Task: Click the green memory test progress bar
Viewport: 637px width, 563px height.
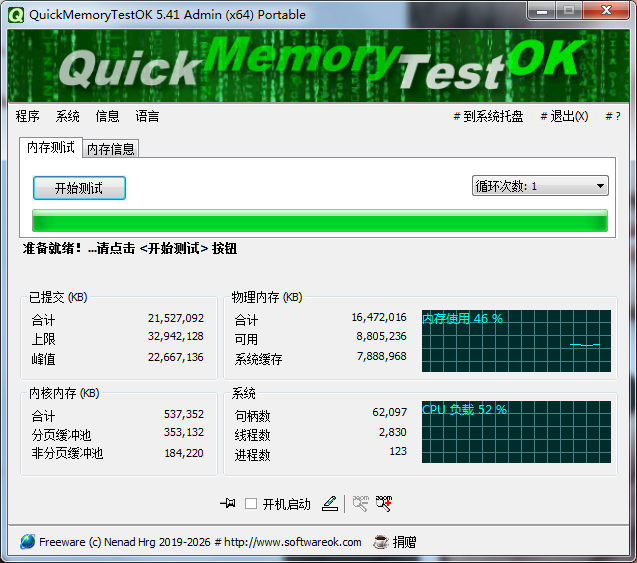Action: [x=320, y=221]
